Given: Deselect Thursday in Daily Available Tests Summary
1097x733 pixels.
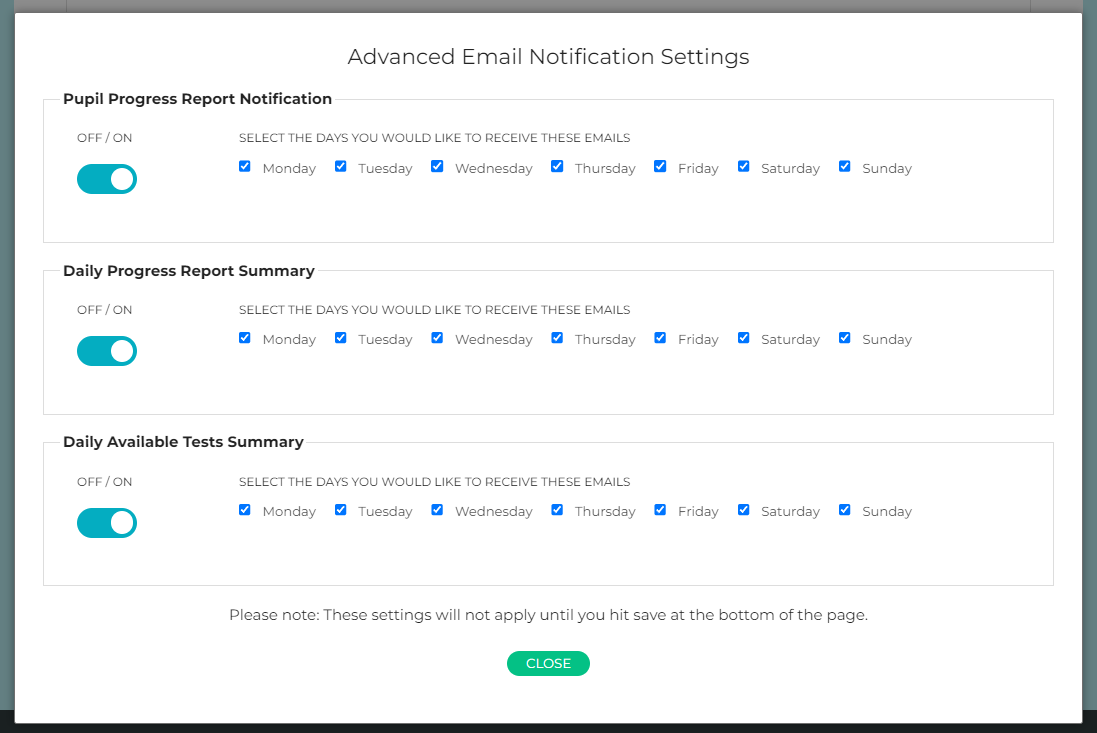Looking at the screenshot, I should point(557,509).
